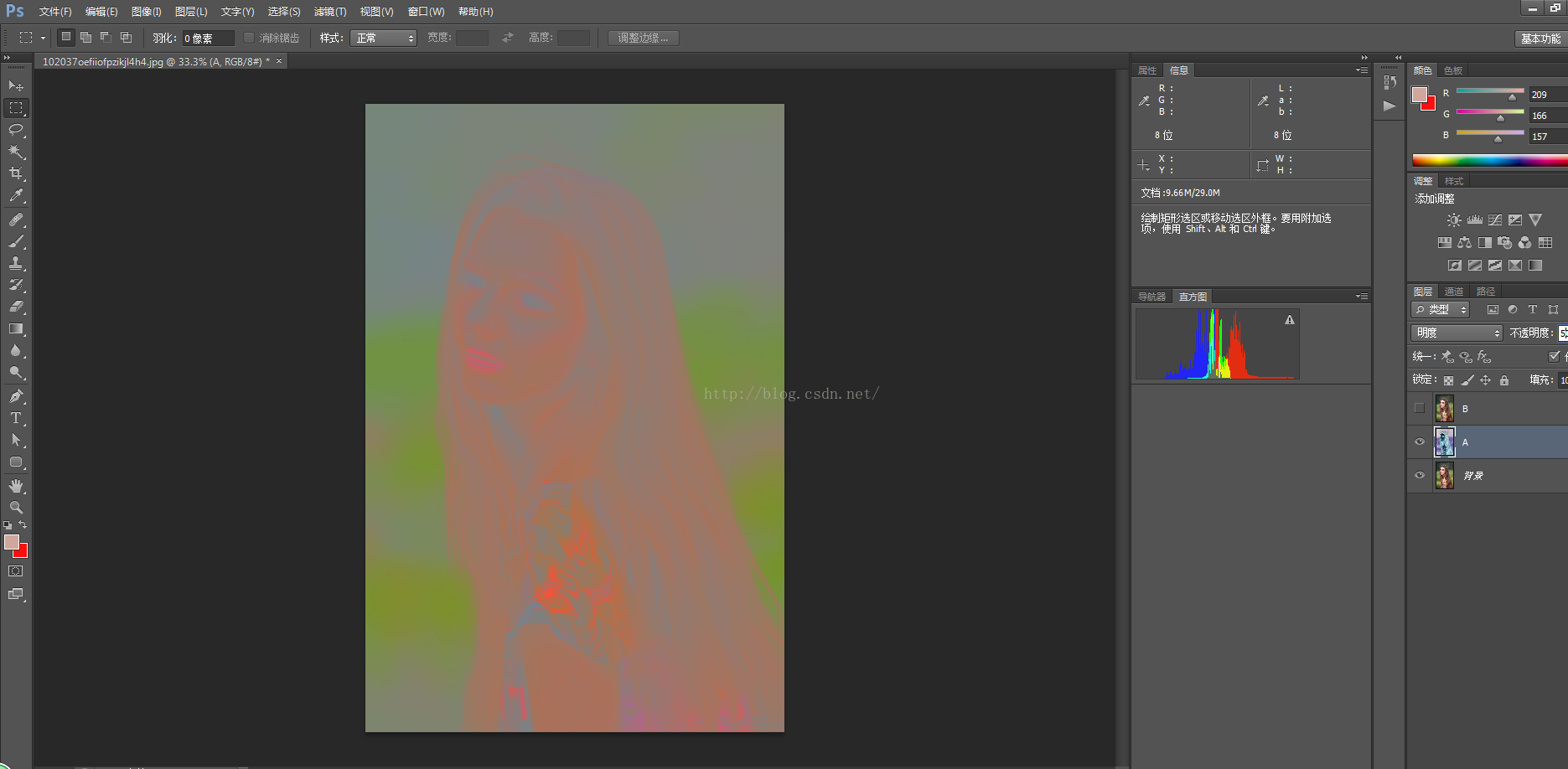This screenshot has height=769, width=1568.
Task: Select the Horizontal Type tool
Action: (x=16, y=418)
